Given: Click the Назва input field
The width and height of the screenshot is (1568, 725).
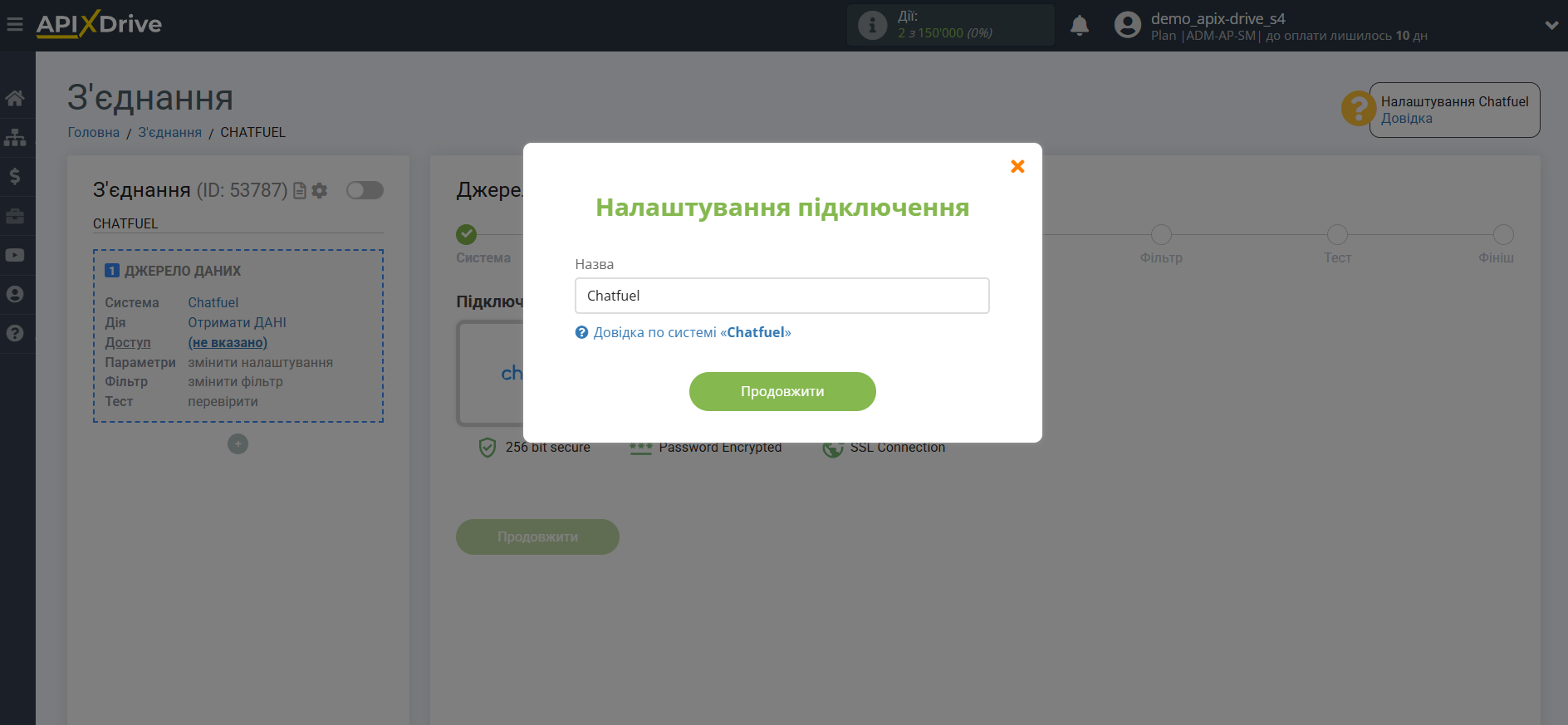Looking at the screenshot, I should tap(782, 296).
